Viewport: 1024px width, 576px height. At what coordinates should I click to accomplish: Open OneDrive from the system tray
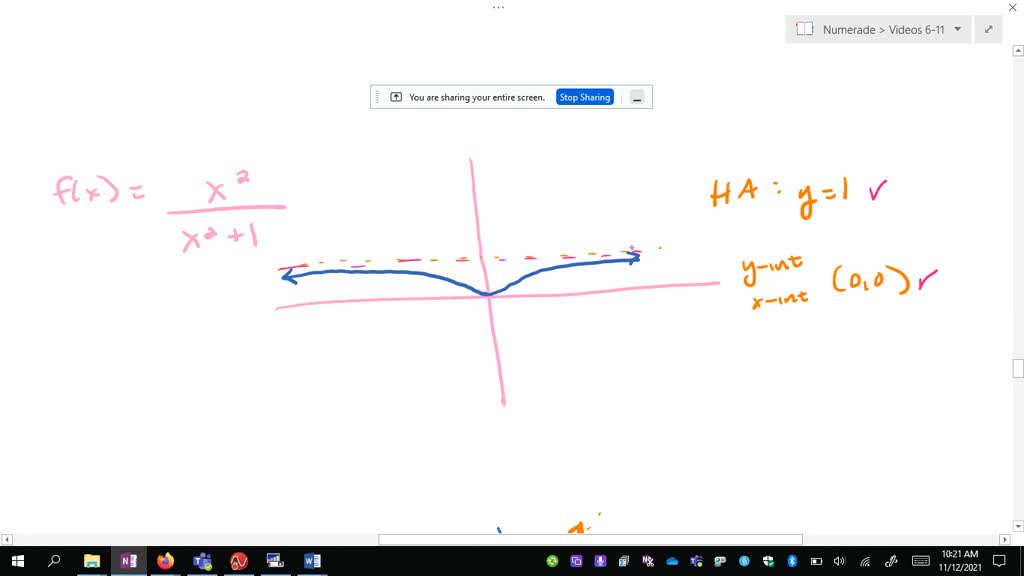point(671,561)
